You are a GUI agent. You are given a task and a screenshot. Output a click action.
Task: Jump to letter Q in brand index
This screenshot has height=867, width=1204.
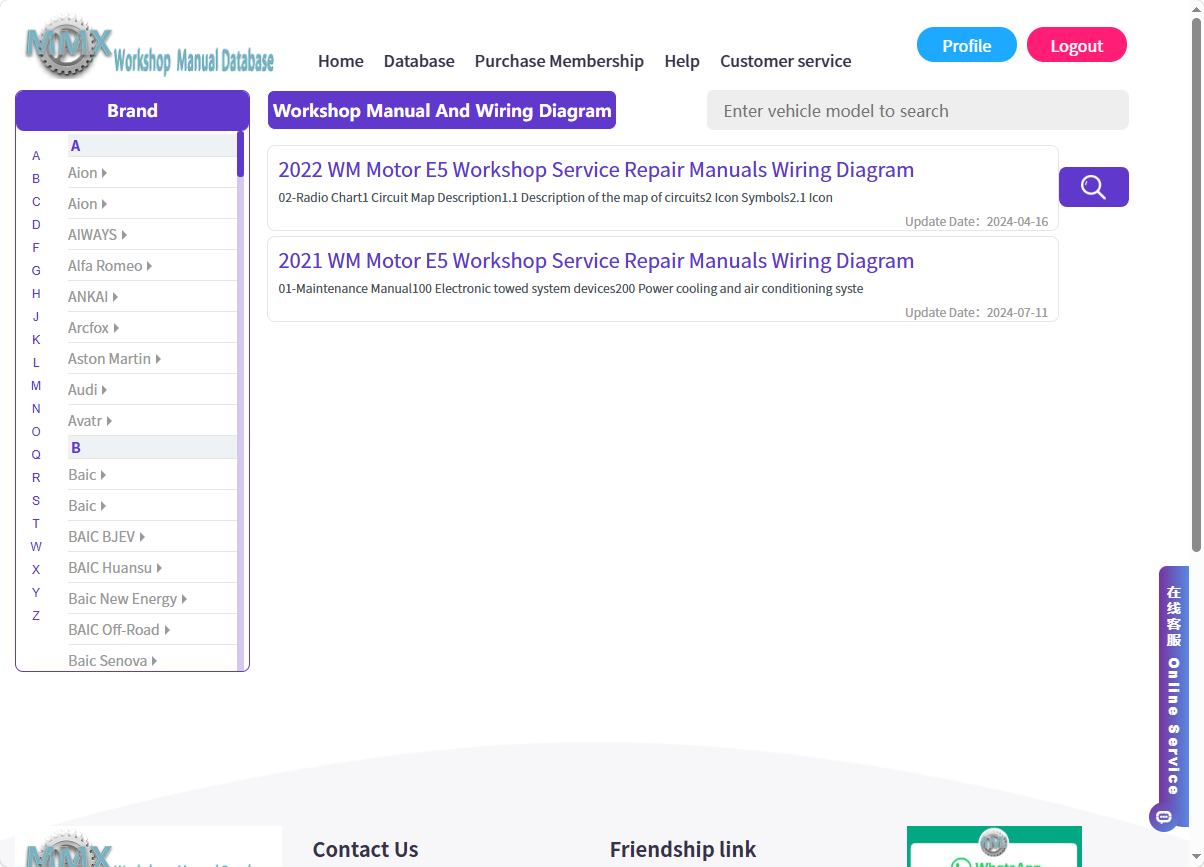click(x=36, y=455)
